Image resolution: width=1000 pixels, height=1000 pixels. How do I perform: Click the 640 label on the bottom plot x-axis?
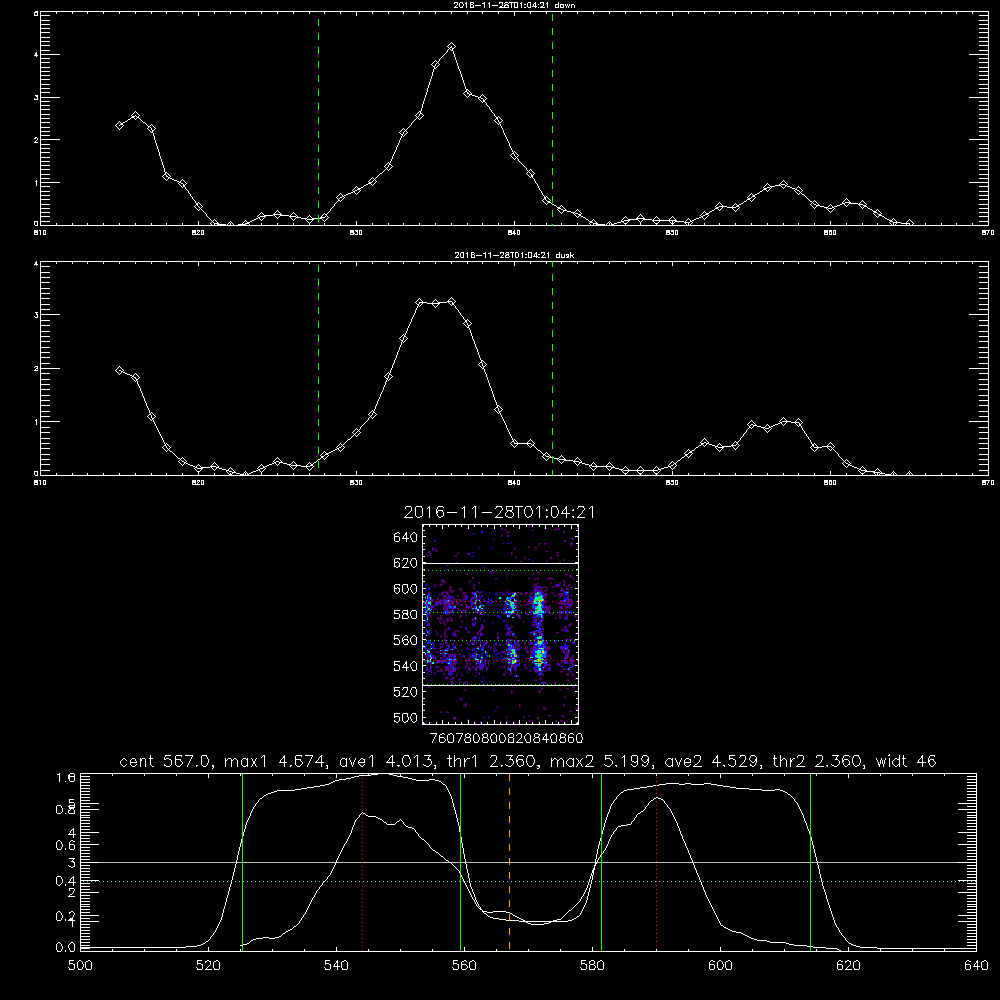[x=976, y=966]
